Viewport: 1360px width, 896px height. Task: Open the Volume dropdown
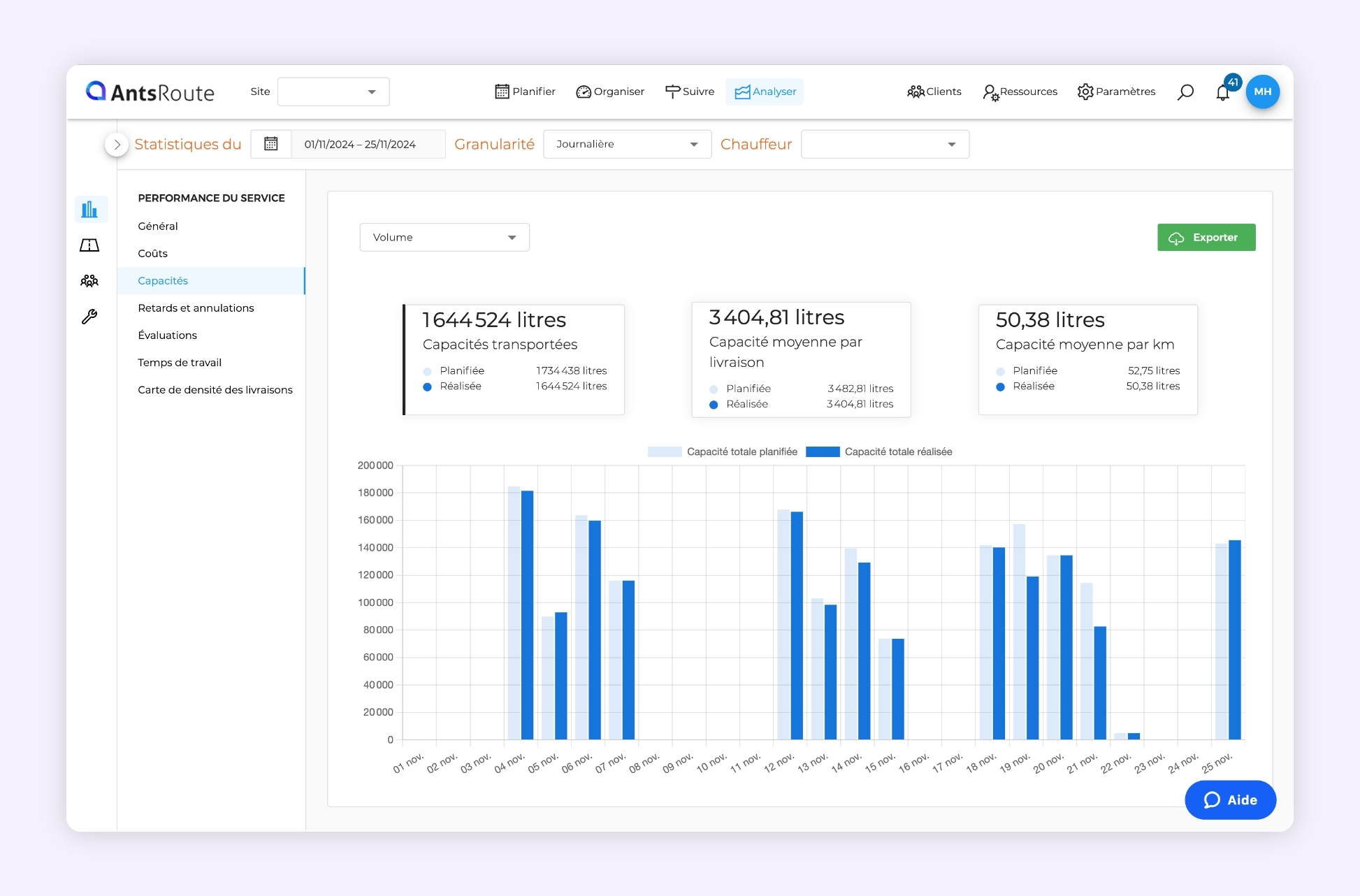click(444, 238)
